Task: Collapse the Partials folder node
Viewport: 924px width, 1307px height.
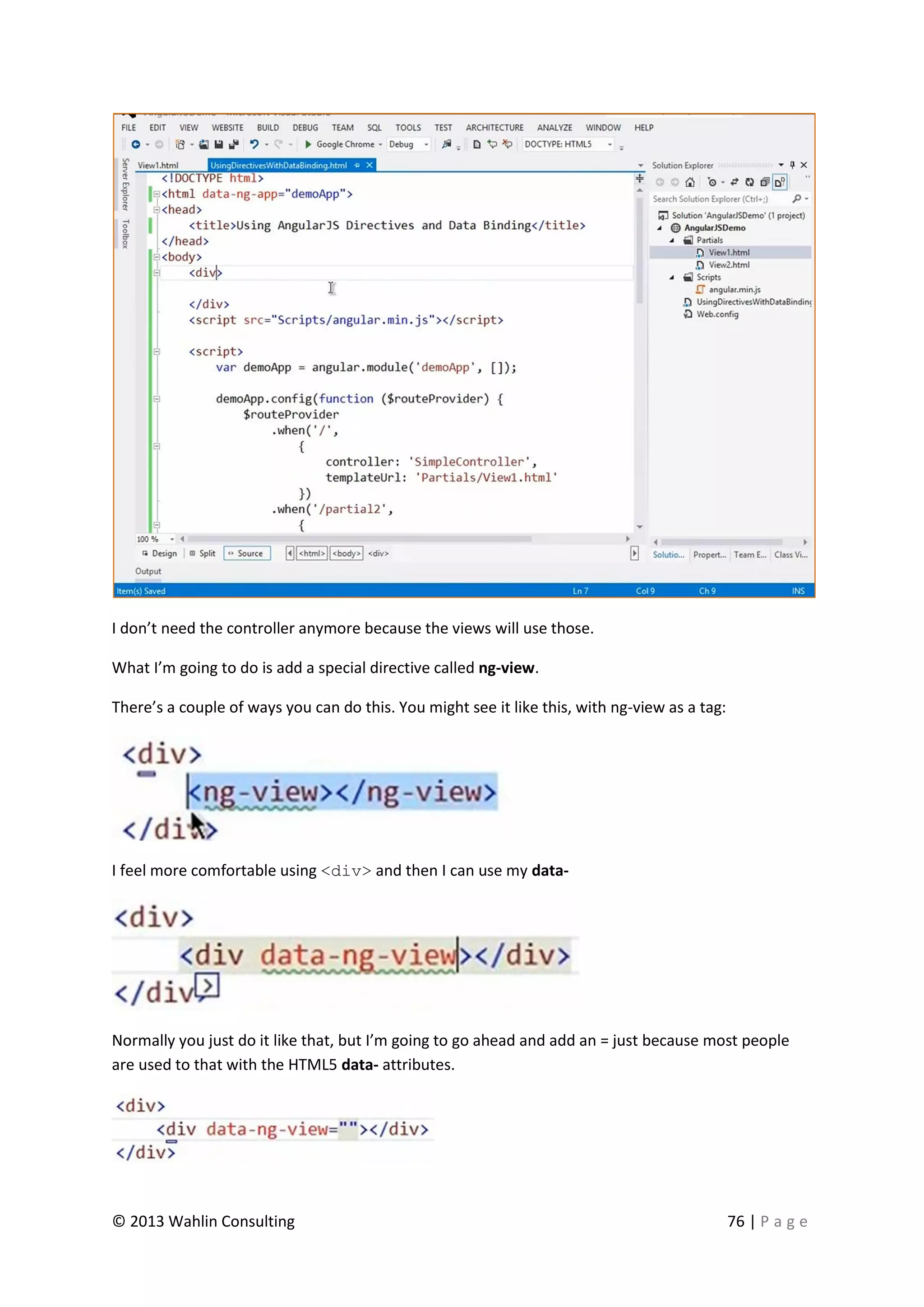Action: point(672,240)
